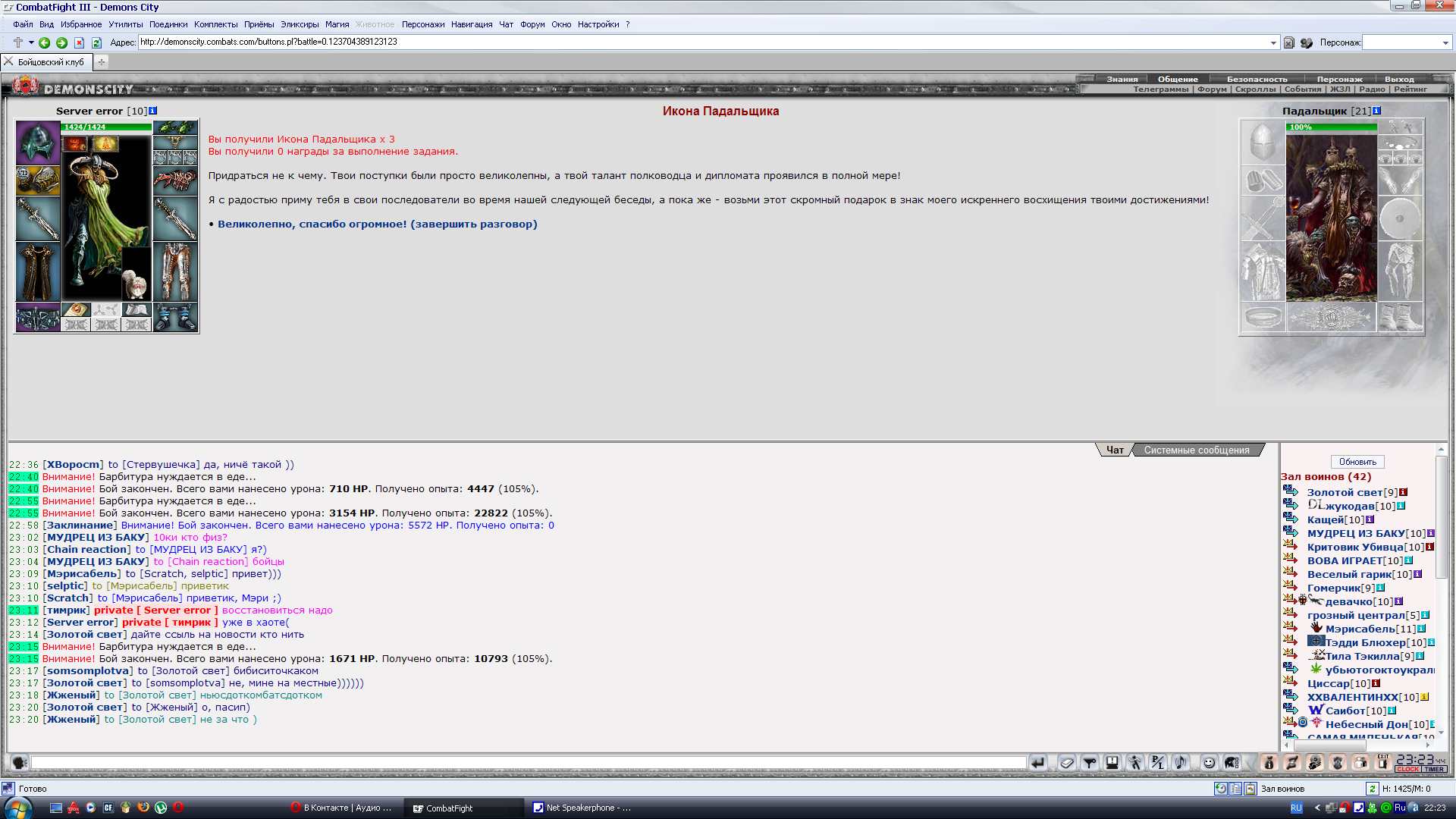
Task: Open the Файл menu
Action: tap(23, 24)
